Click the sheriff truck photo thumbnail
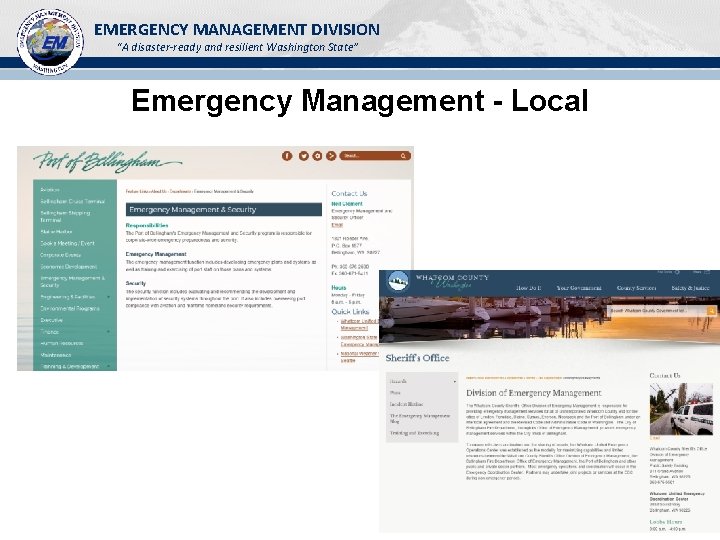This screenshot has width=720, height=540. 681,409
